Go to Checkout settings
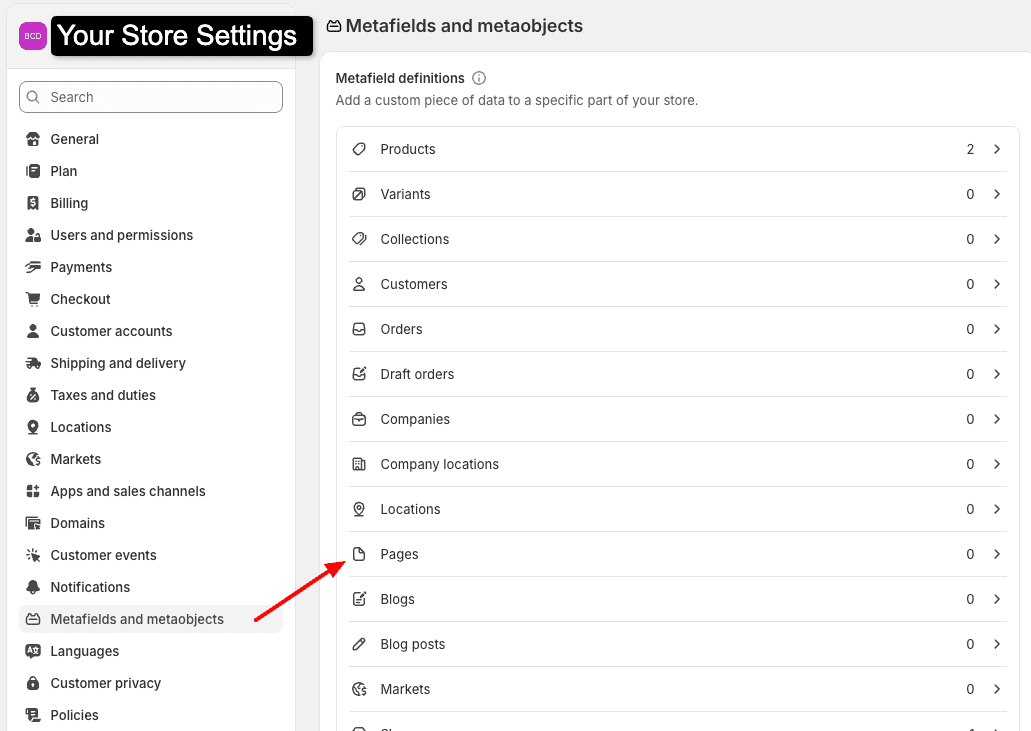This screenshot has width=1031, height=731. pyautogui.click(x=80, y=299)
